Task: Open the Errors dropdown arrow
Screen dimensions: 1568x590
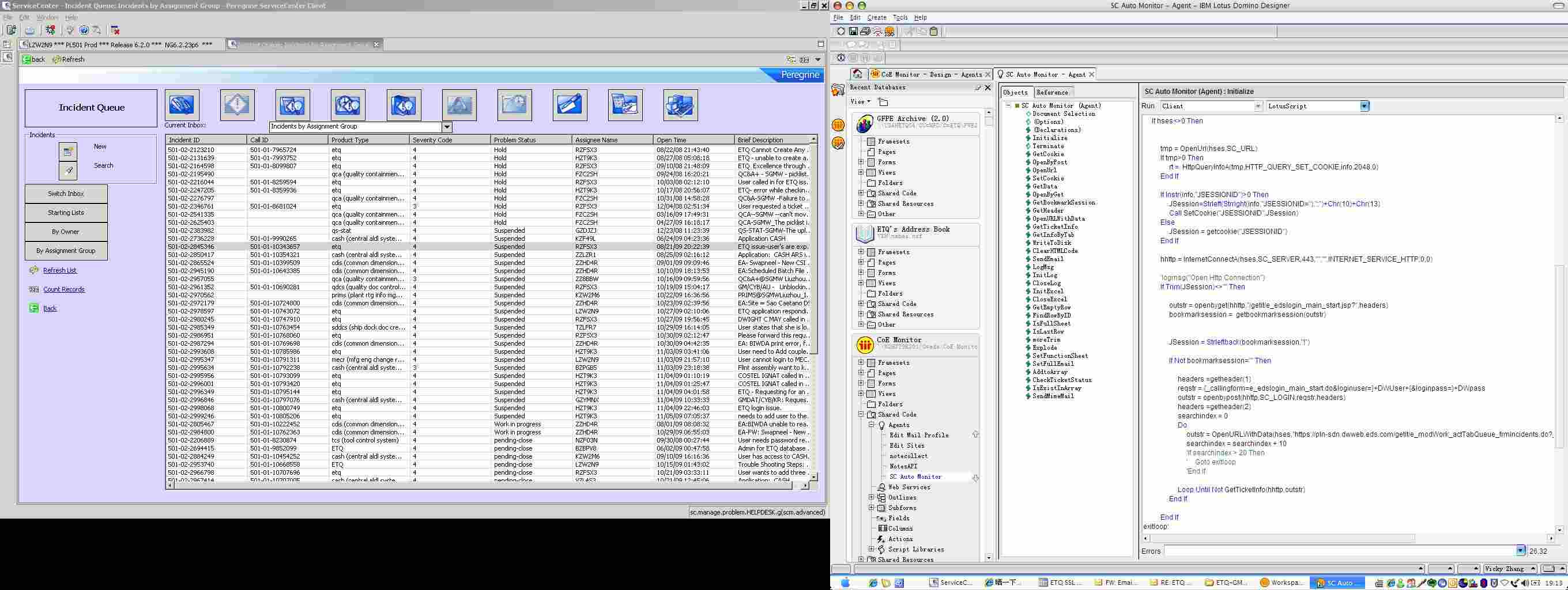Action: 1520,551
